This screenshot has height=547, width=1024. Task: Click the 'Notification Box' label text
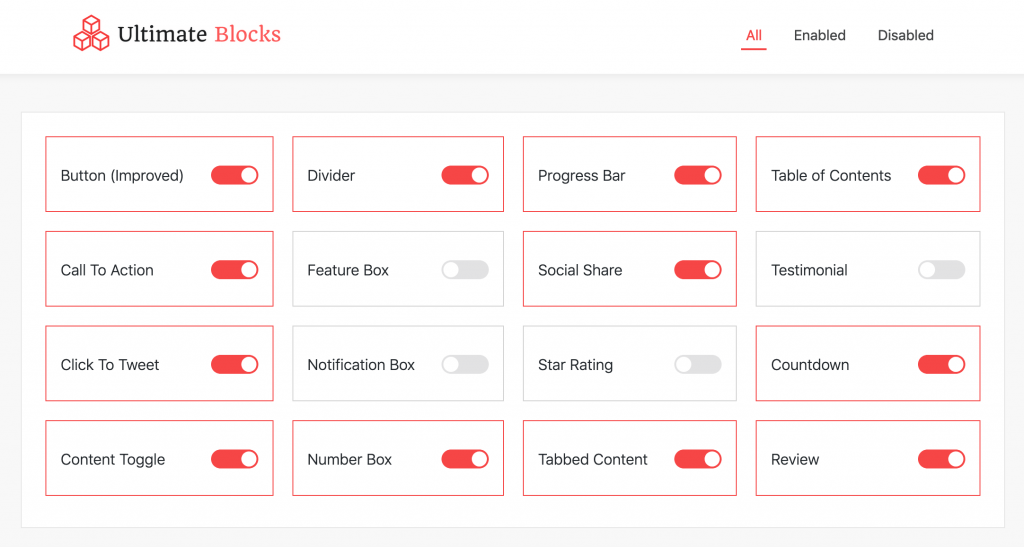[361, 365]
